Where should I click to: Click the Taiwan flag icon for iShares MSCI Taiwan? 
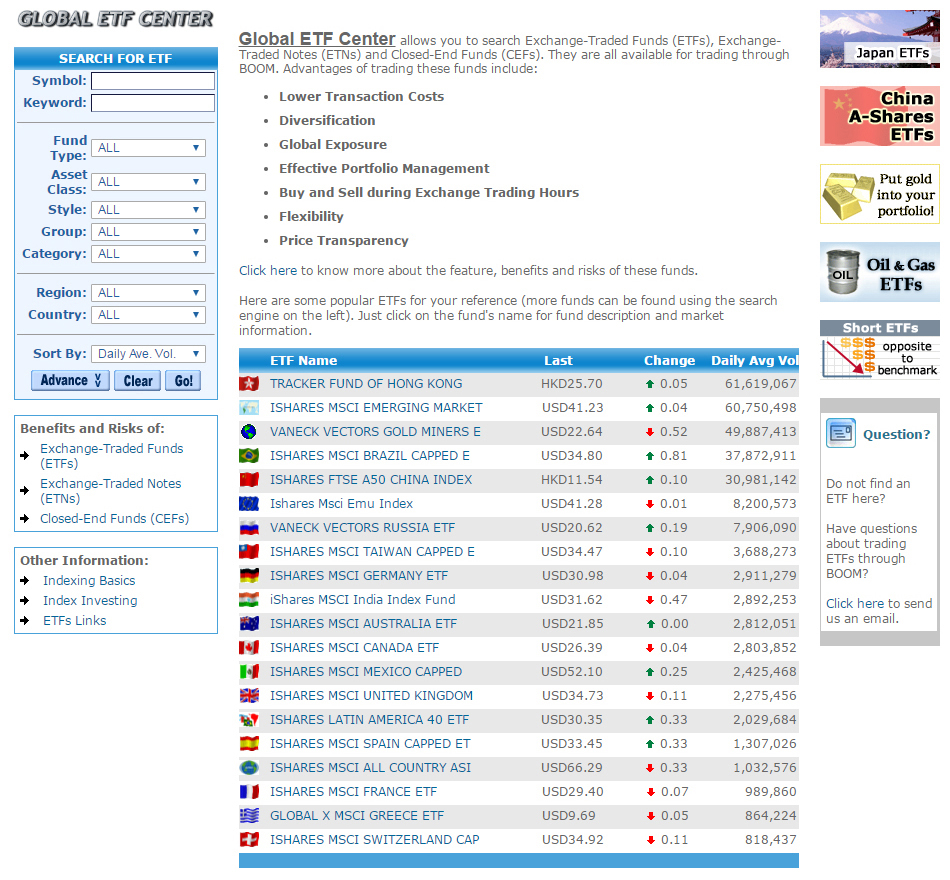point(249,552)
